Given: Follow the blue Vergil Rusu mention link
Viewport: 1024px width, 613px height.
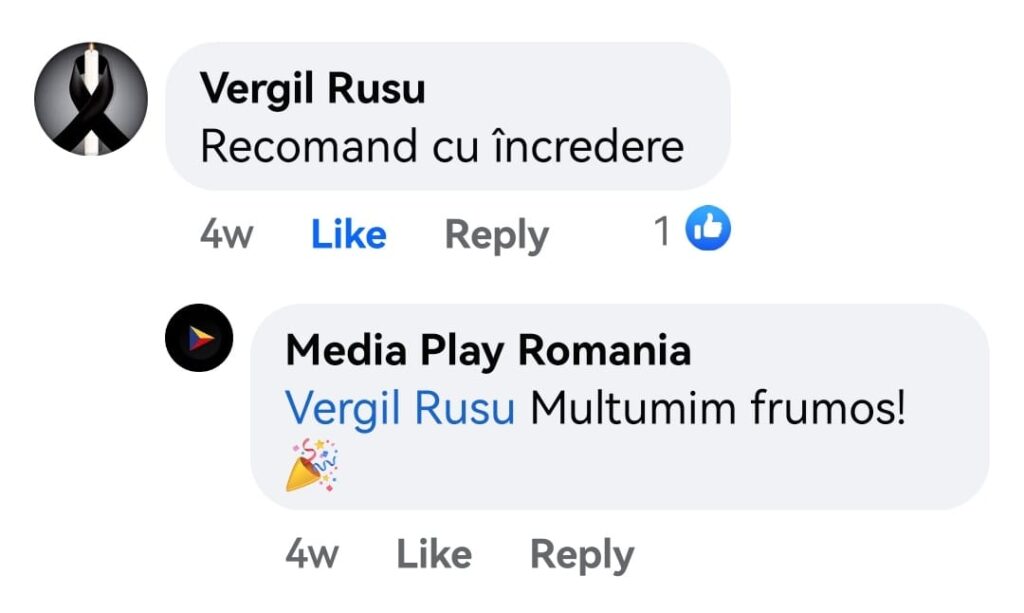Looking at the screenshot, I should point(400,409).
